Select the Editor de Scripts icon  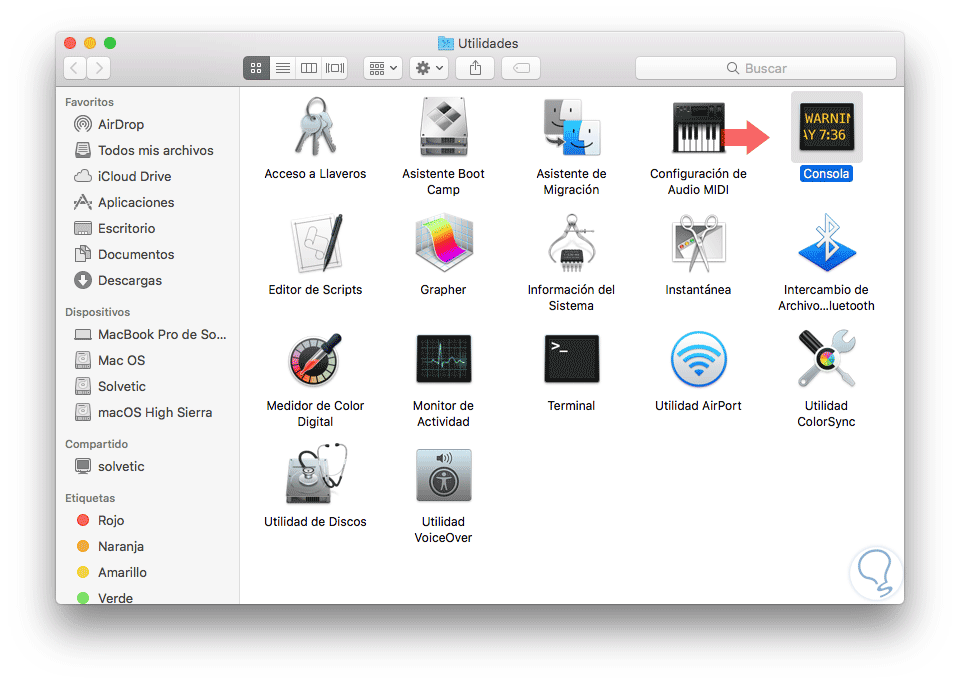point(315,244)
